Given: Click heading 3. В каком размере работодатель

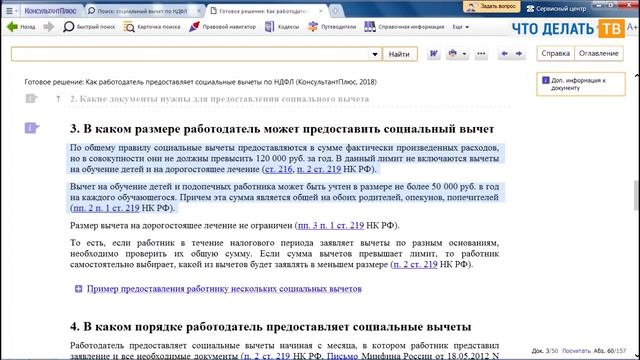Looking at the screenshot, I should tap(282, 129).
